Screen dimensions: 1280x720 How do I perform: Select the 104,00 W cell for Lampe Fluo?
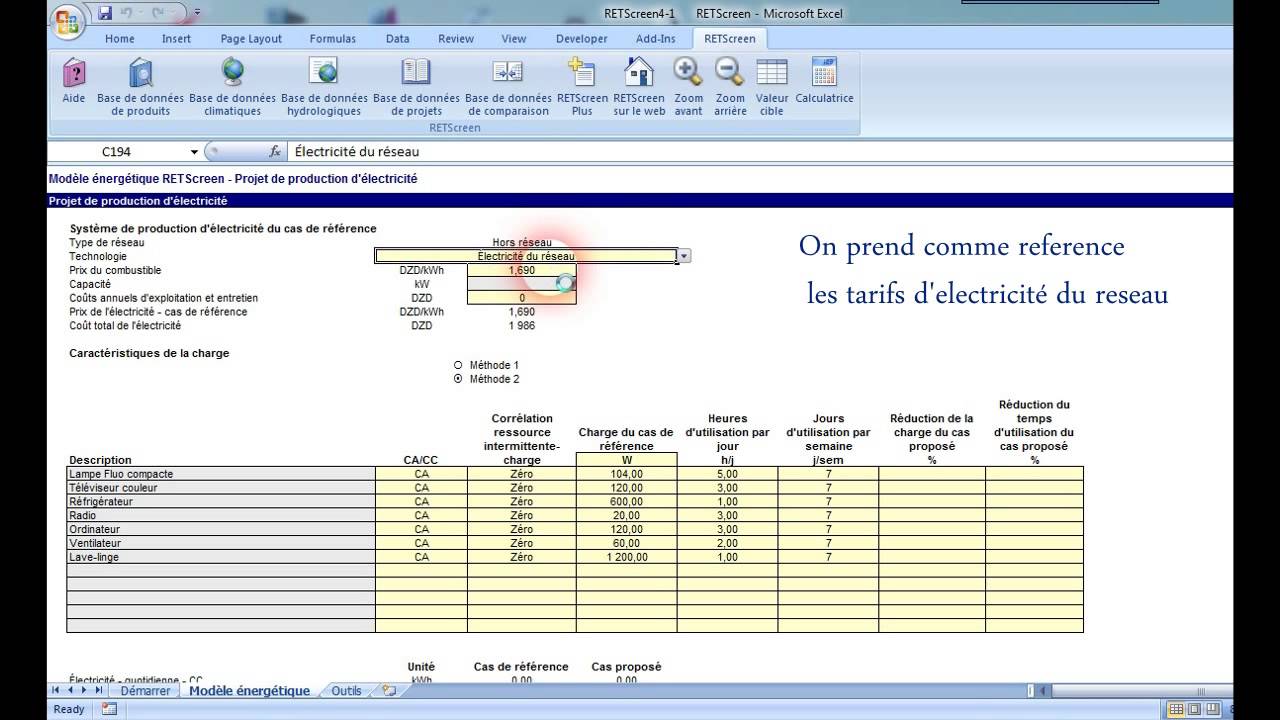pos(626,474)
